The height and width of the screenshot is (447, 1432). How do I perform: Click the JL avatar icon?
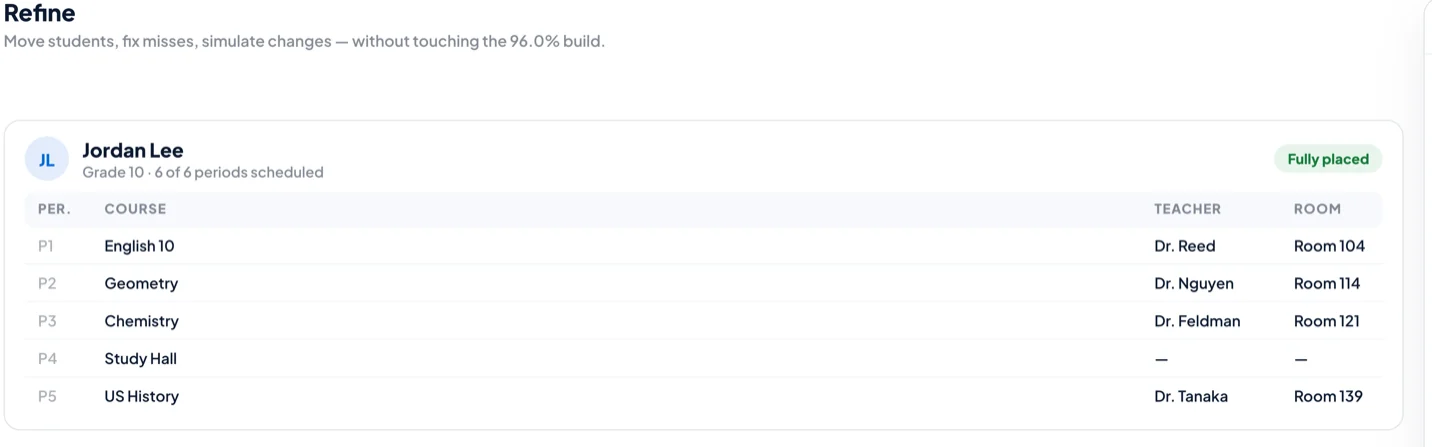46,159
